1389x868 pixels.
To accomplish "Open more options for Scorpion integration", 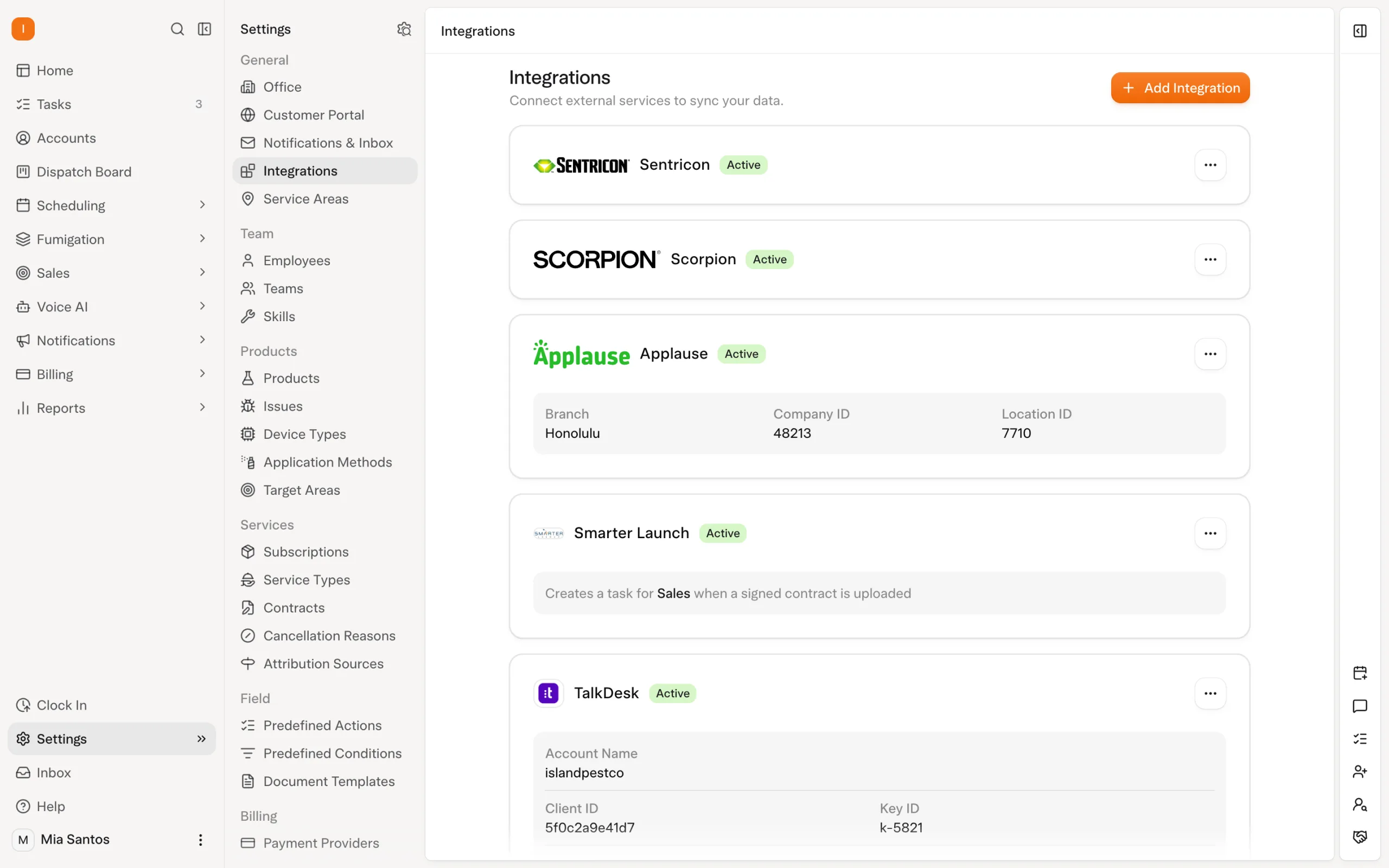I will coord(1210,259).
